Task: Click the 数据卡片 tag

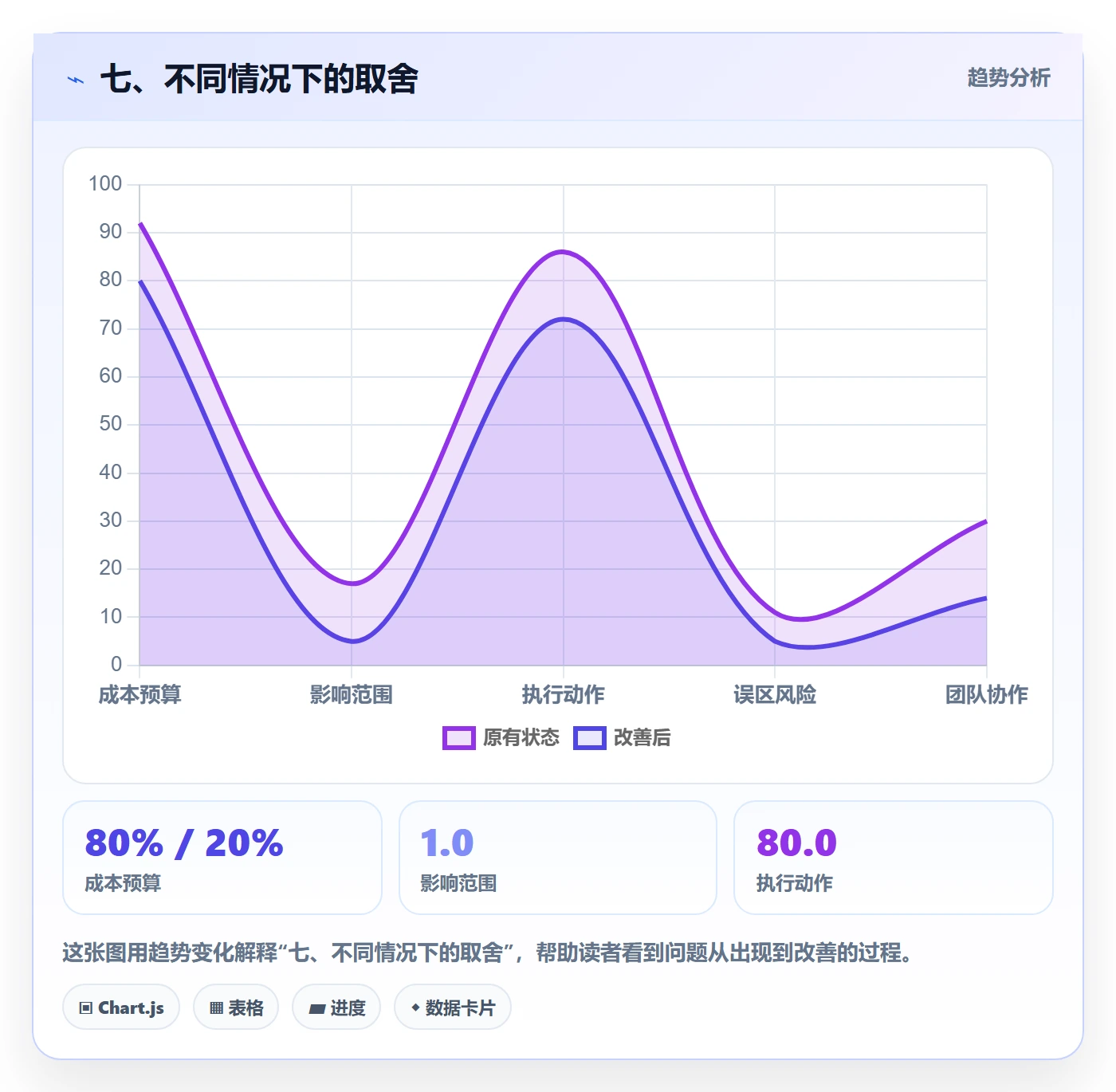Action: tap(453, 1008)
